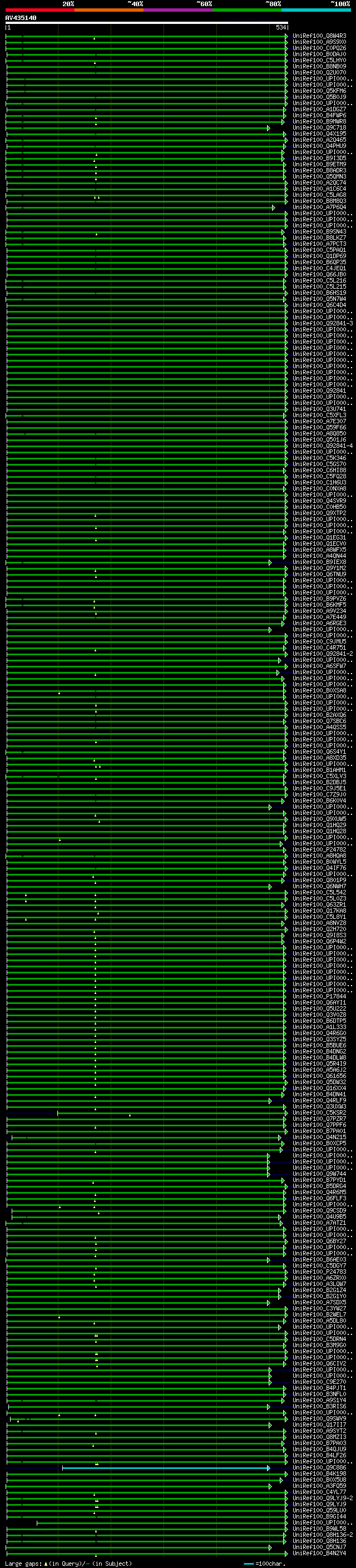Image resolution: width=356 pixels, height=1568 pixels.
Task: Open hit UniRef100_P24783
Action: (319, 1272)
